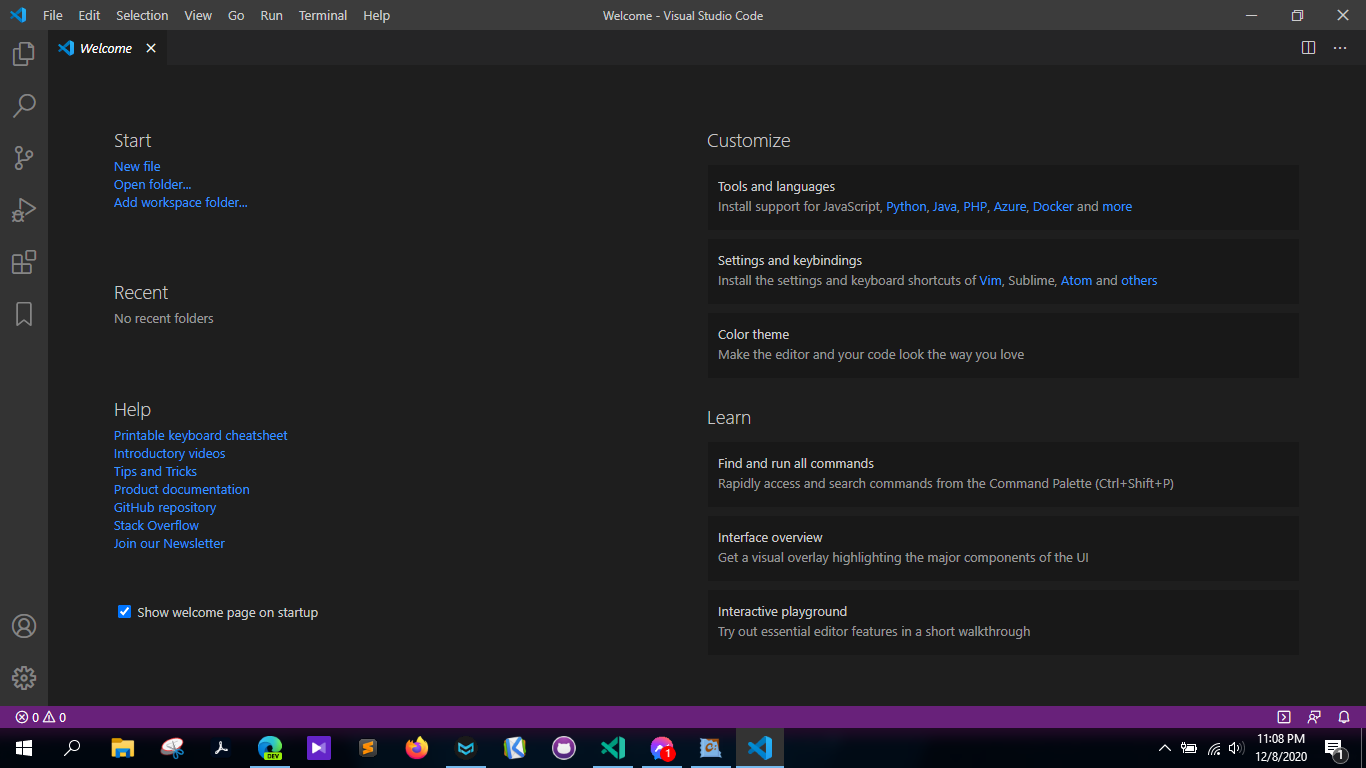Viewport: 1366px width, 768px height.
Task: Open the Accounts menu icon
Action: point(24,626)
